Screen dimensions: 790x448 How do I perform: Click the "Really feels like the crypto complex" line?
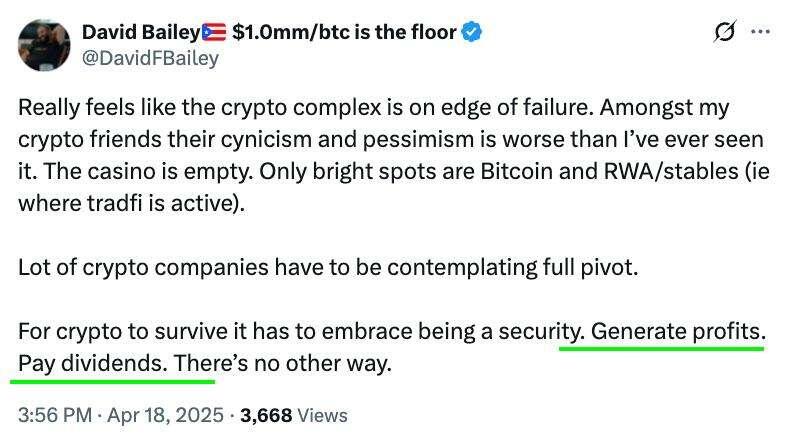200,108
